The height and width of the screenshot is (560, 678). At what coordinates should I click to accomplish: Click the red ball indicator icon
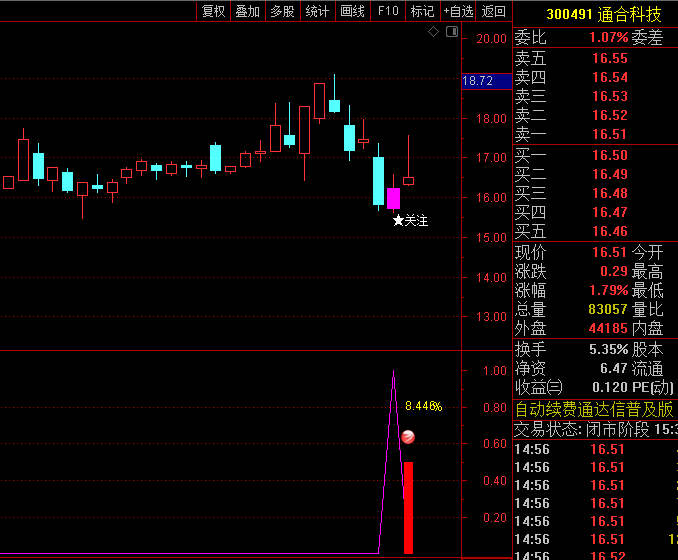tap(408, 437)
